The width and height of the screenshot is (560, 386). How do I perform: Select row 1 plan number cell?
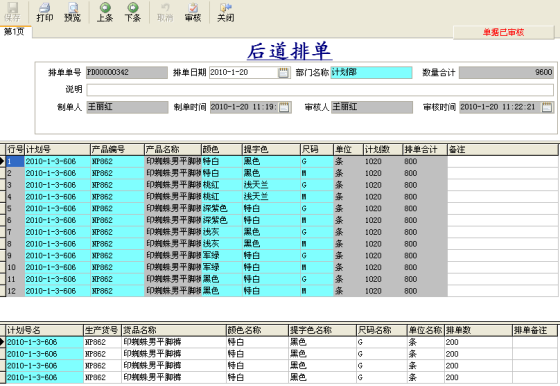pos(57,161)
